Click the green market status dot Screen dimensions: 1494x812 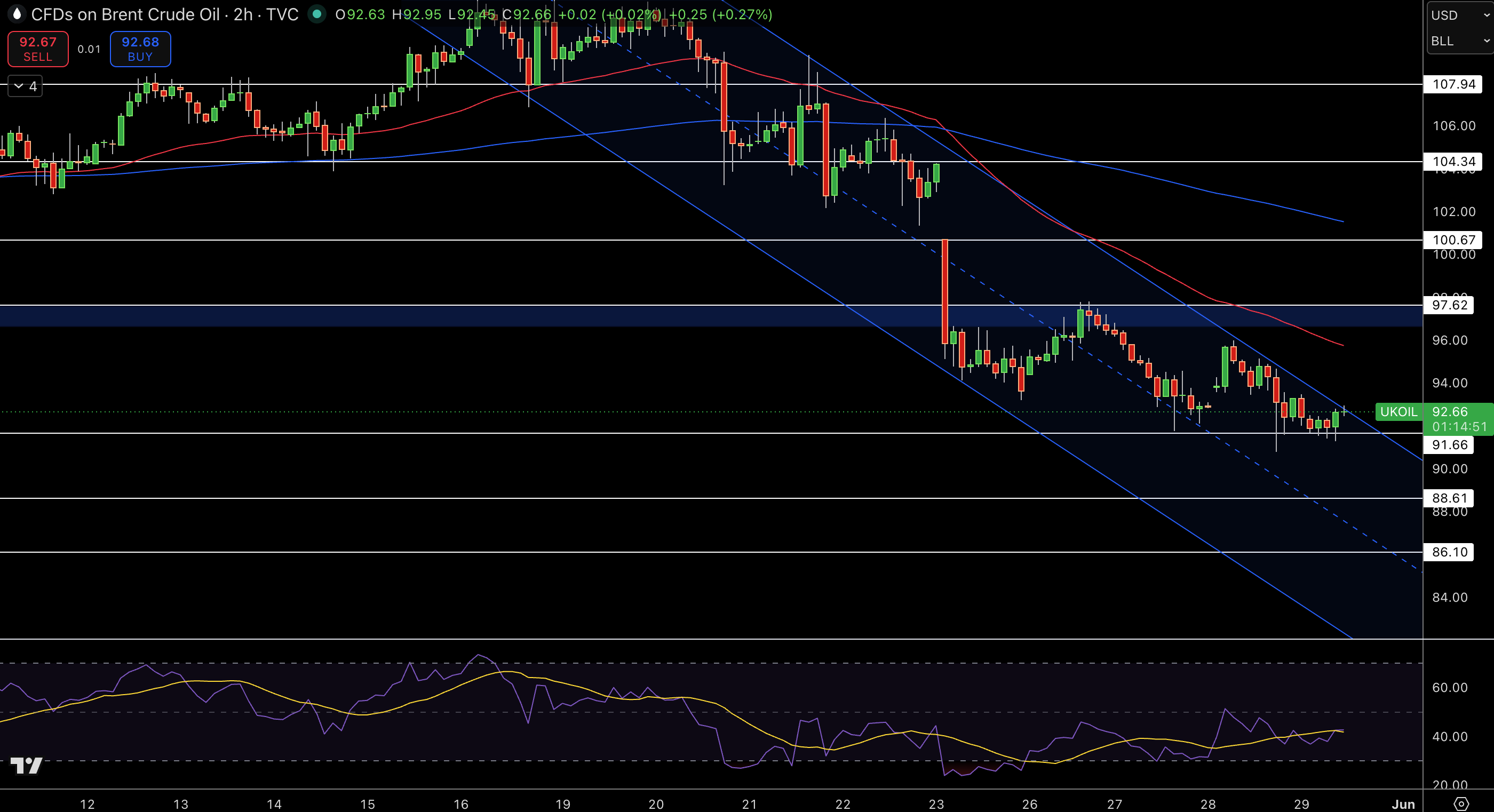[316, 14]
